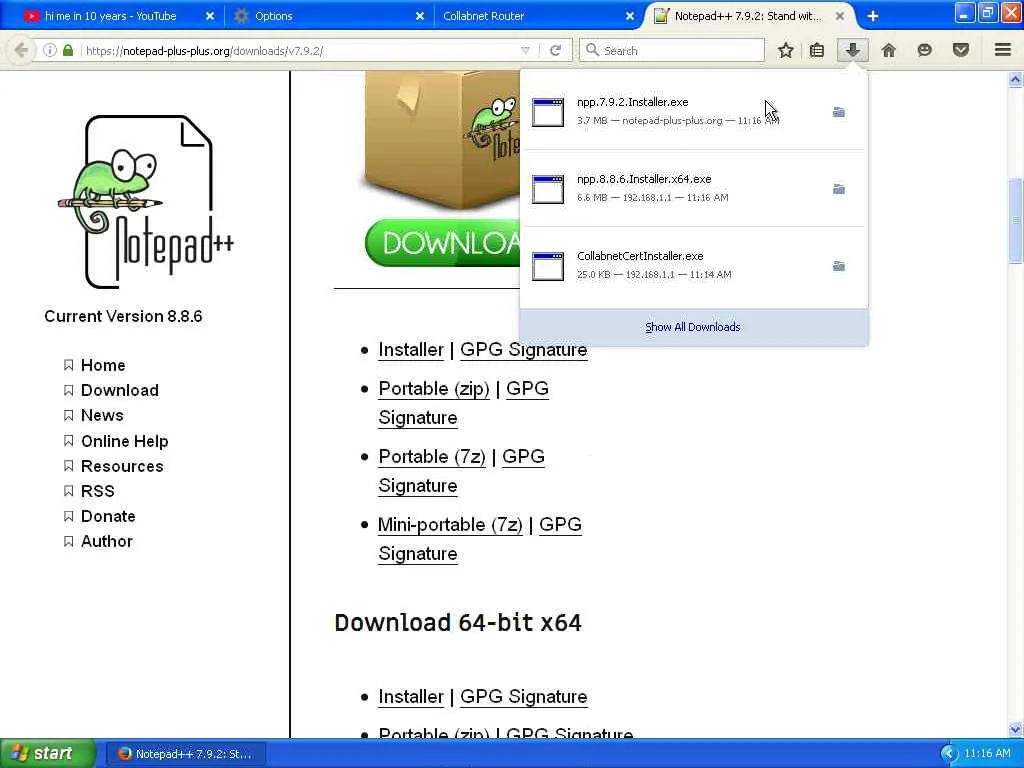
Task: Open the RSS sidebar link
Action: click(x=97, y=491)
